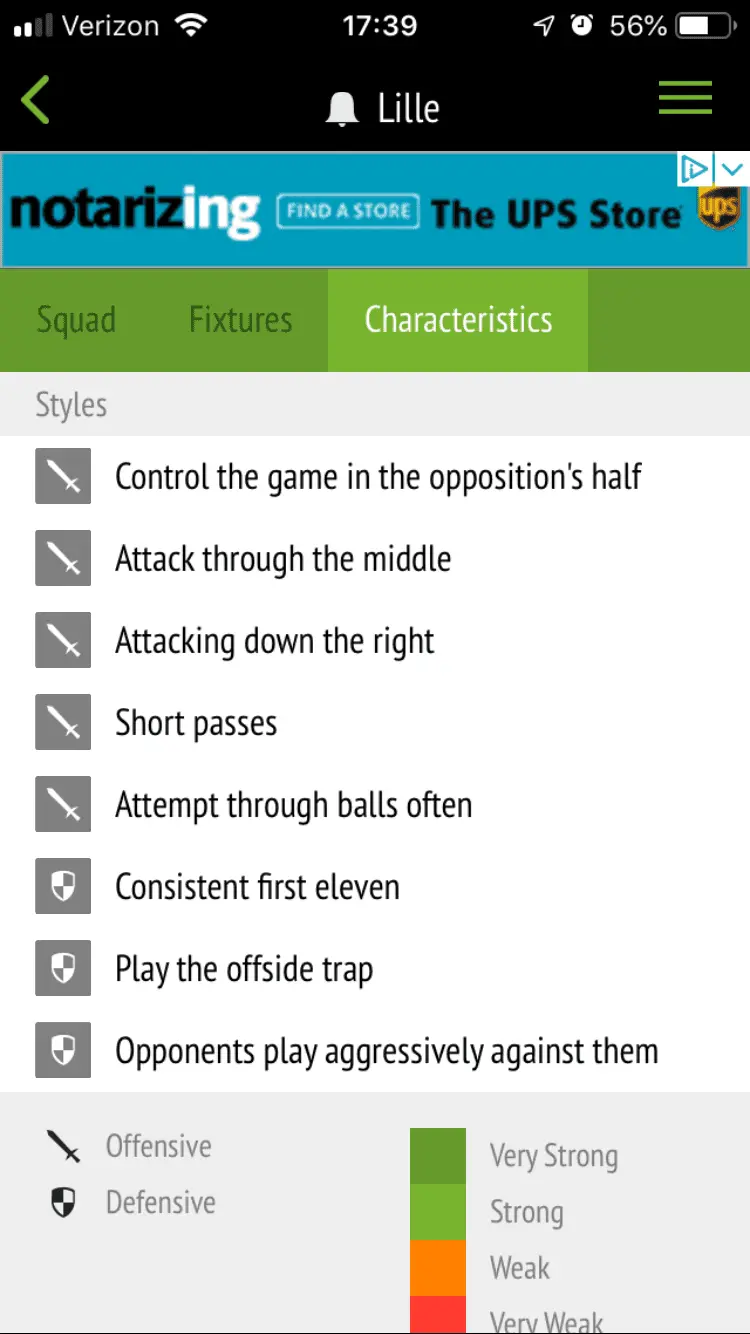Tap the green back arrow
The width and height of the screenshot is (750, 1334).
(36, 101)
